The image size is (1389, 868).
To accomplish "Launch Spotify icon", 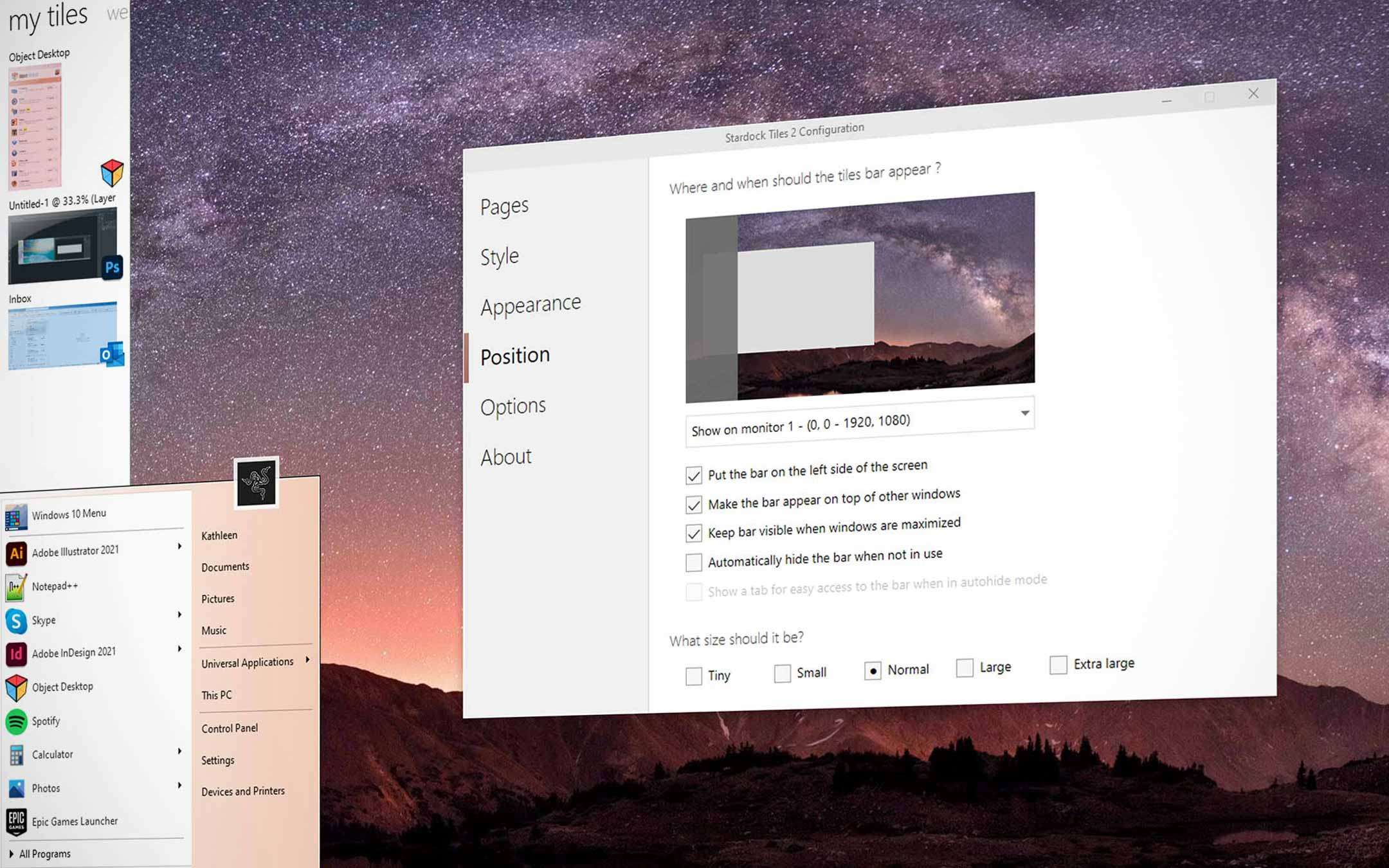I will pos(16,722).
